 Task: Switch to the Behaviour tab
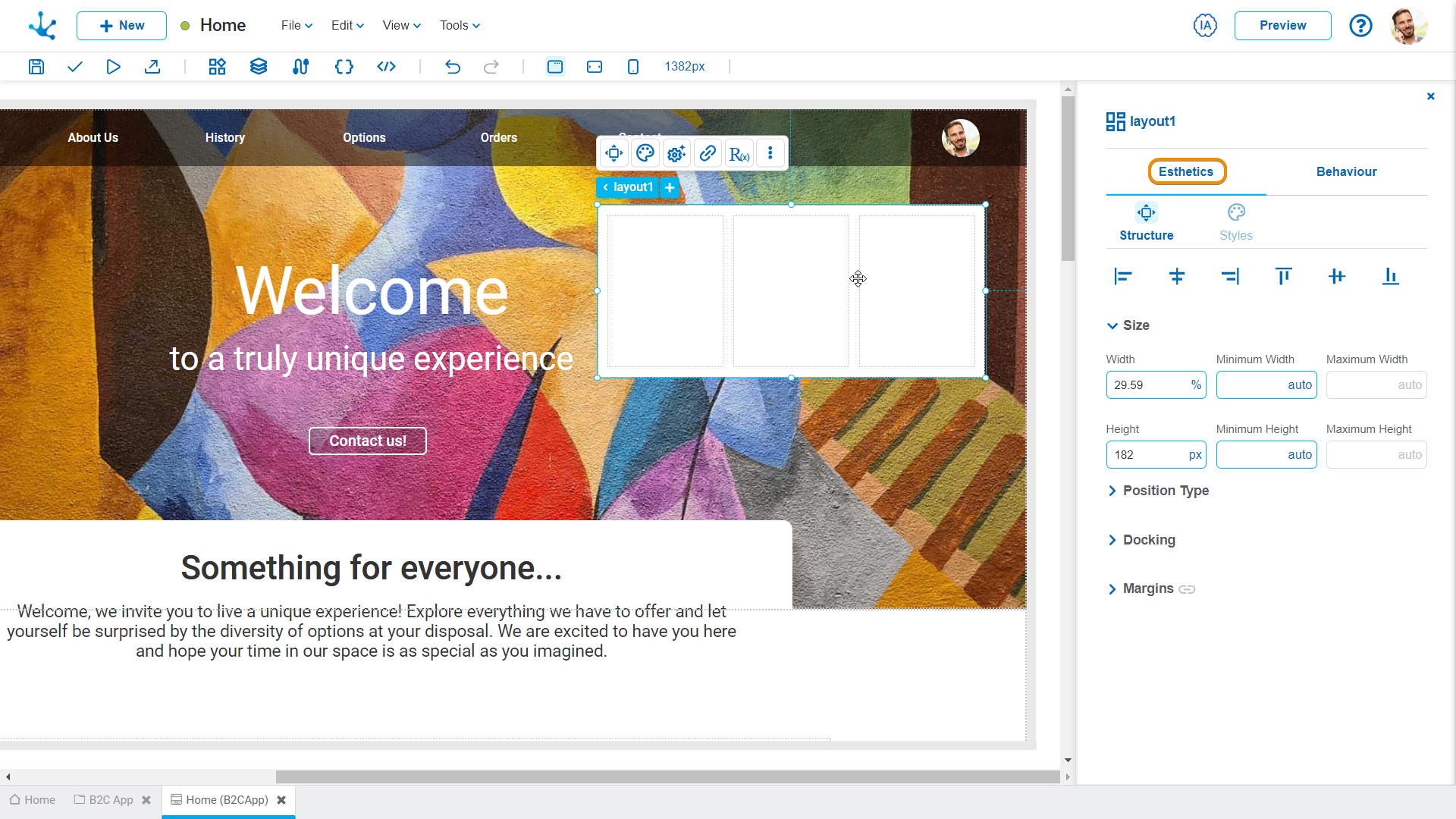coord(1346,171)
